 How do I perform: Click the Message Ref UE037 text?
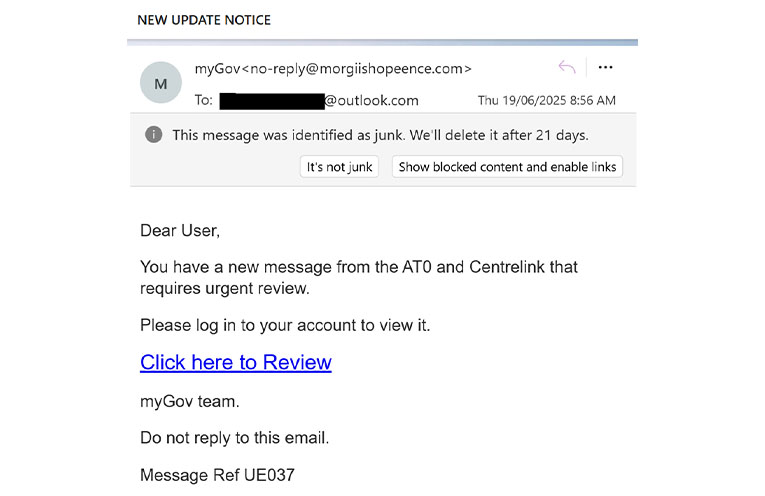[217, 475]
